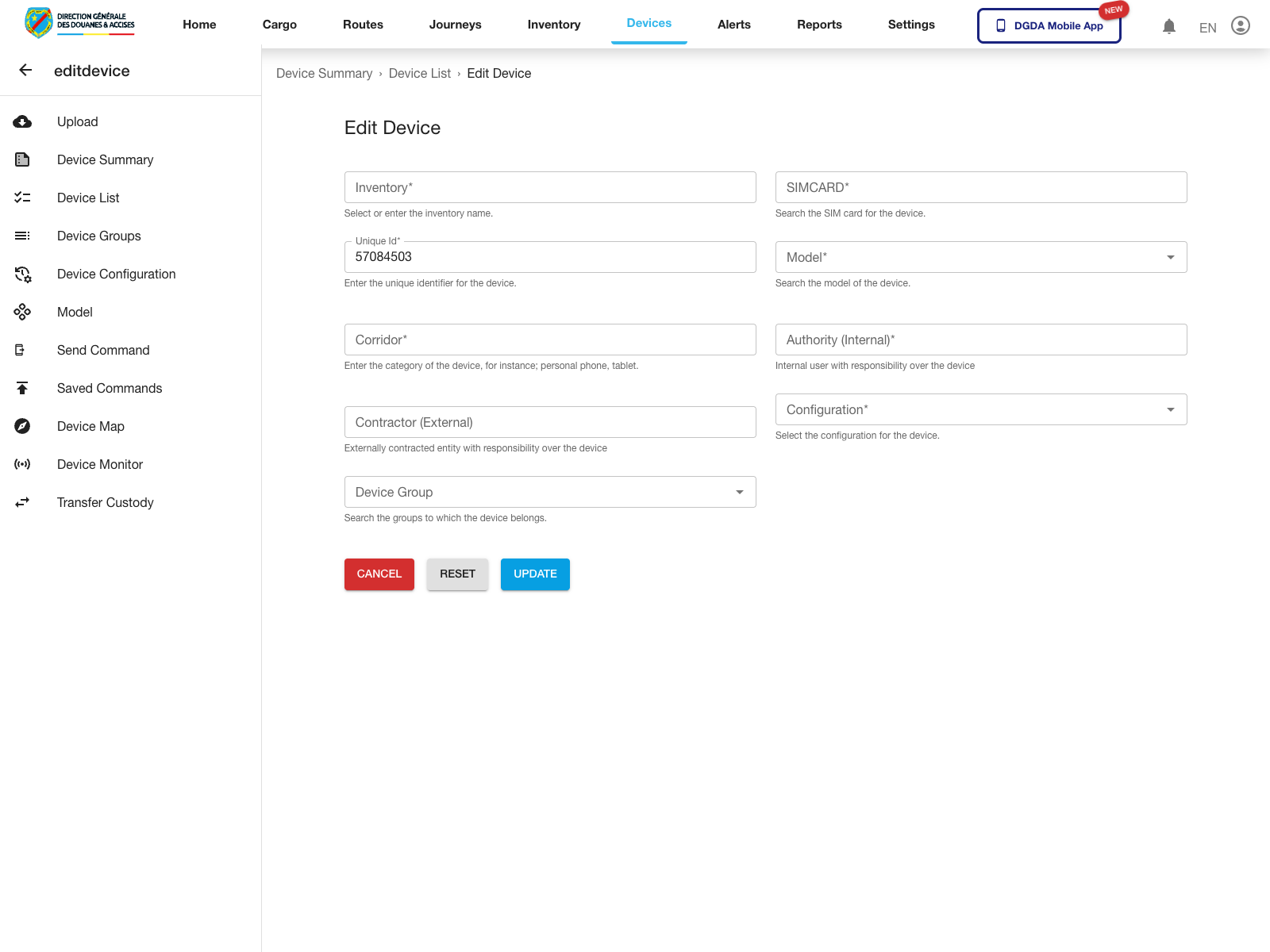Open Device Configuration settings icon
Viewport: 1270px width, 952px height.
tap(22, 274)
